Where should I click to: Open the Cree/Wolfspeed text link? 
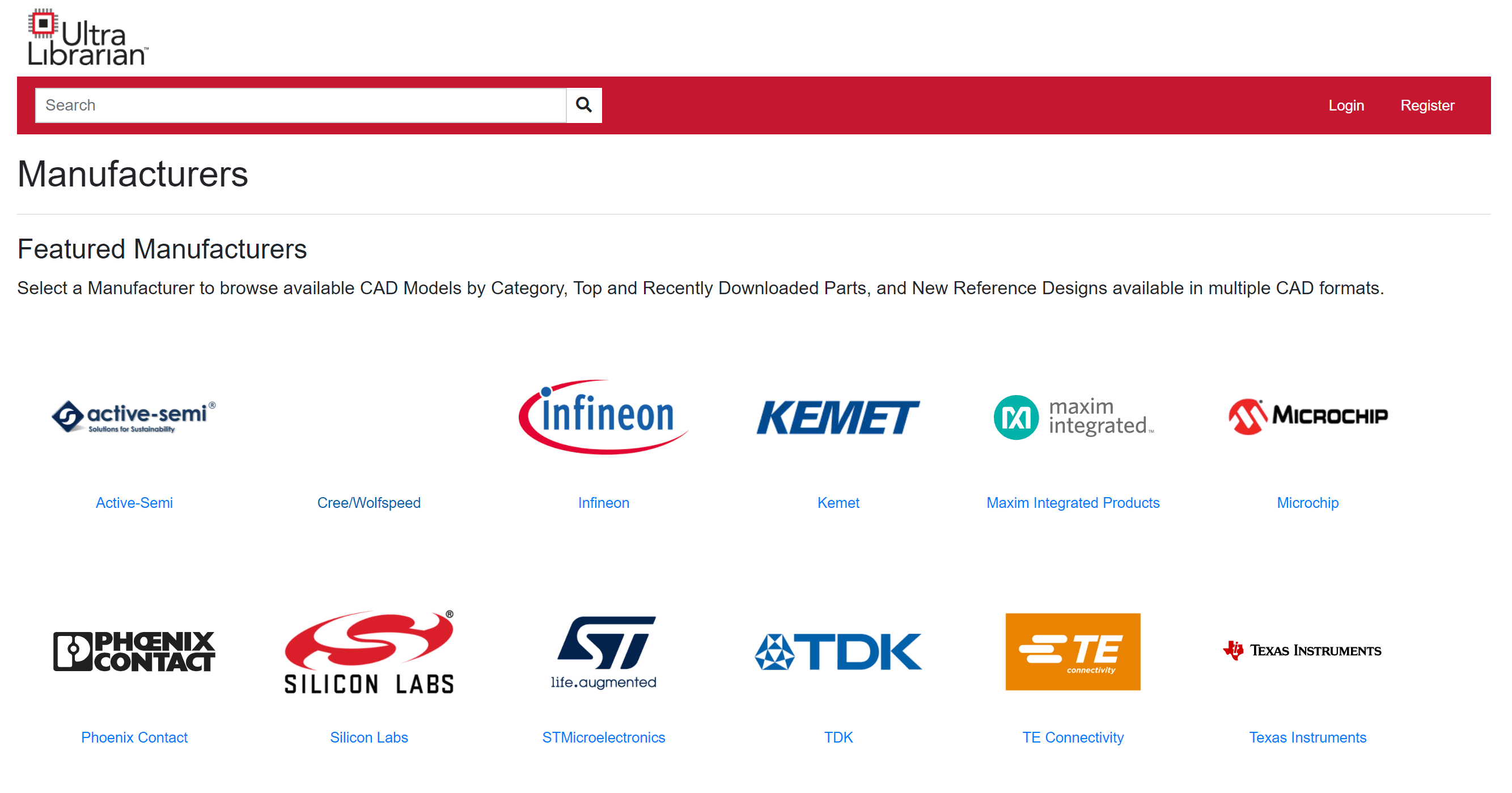(x=369, y=503)
